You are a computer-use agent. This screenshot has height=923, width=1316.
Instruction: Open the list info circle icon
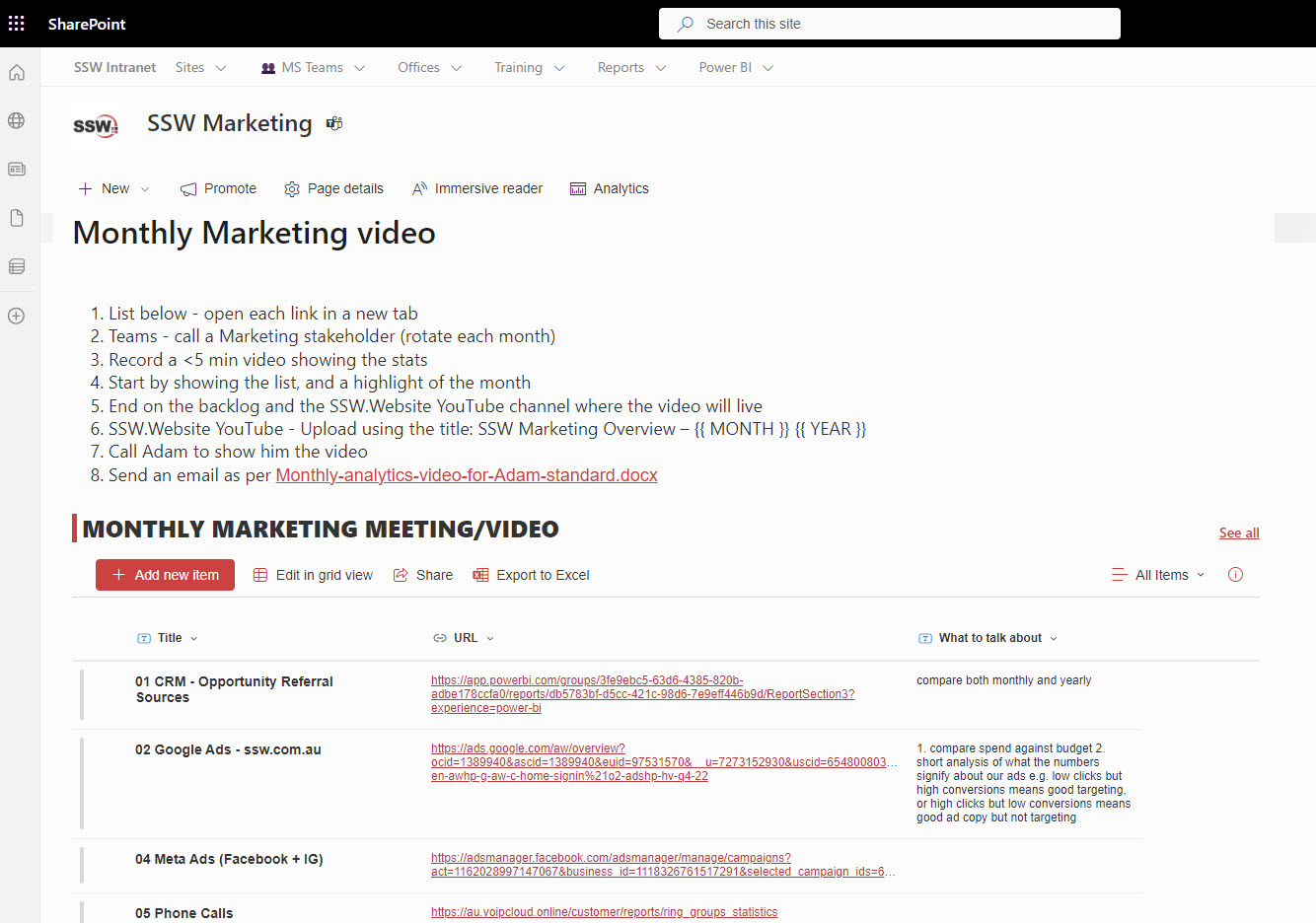pos(1235,575)
